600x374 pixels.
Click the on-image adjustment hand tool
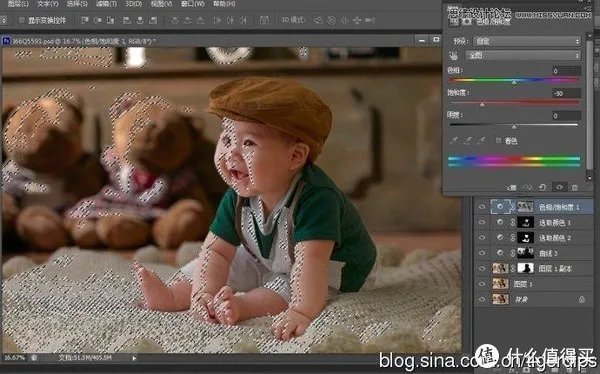click(454, 56)
